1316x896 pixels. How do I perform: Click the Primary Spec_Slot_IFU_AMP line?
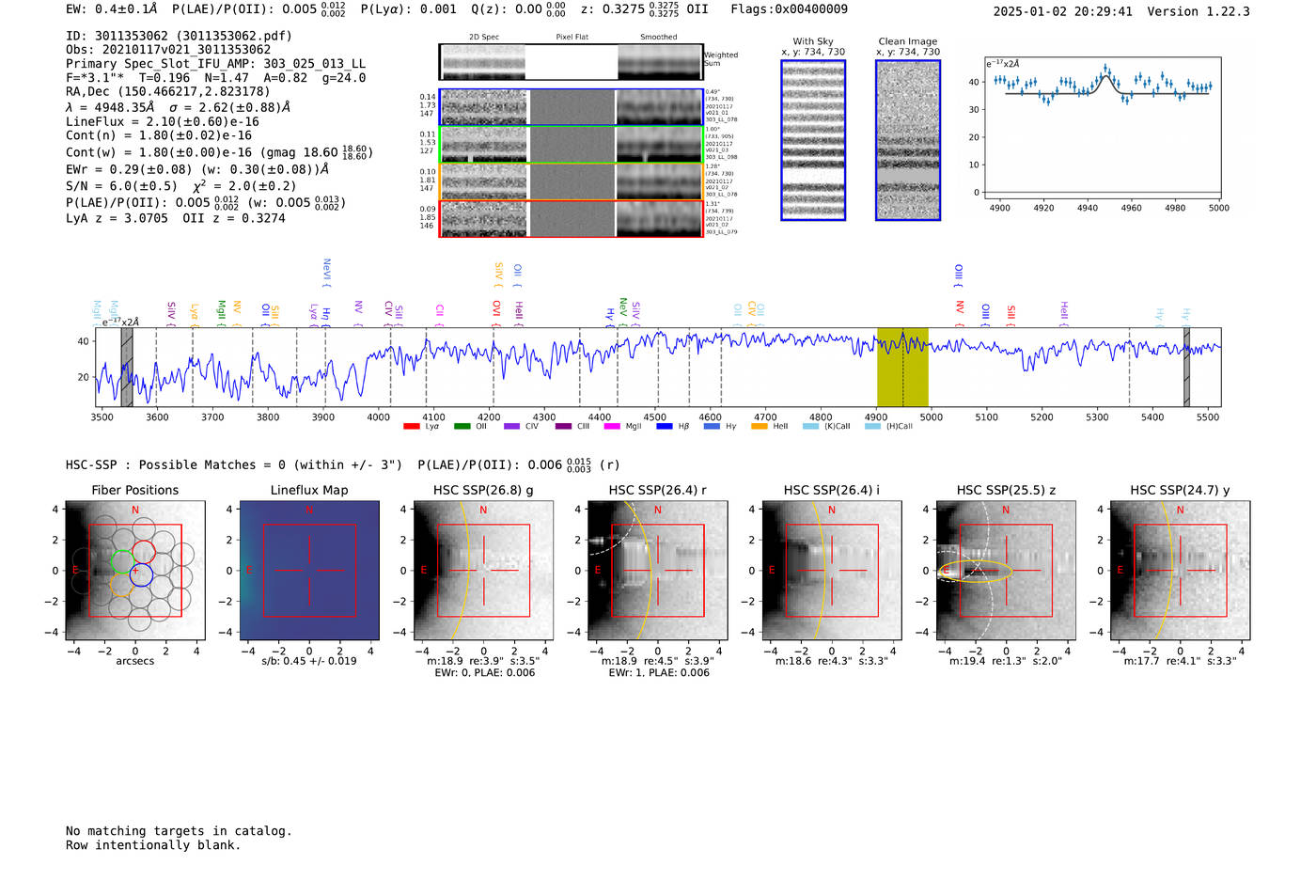tap(215, 64)
